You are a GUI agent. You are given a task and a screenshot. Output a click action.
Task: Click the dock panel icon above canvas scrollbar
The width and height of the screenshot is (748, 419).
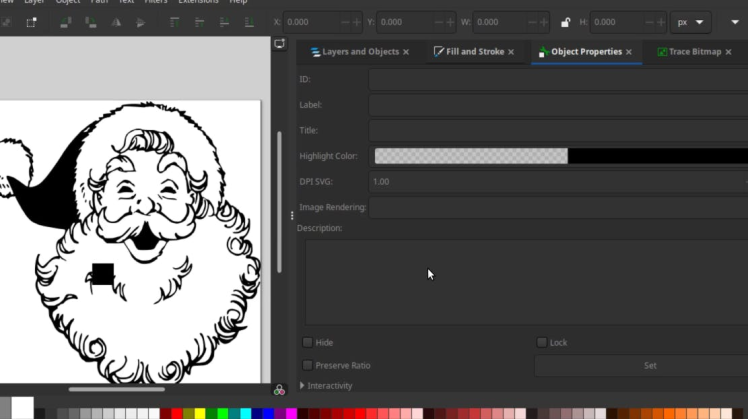tap(279, 44)
